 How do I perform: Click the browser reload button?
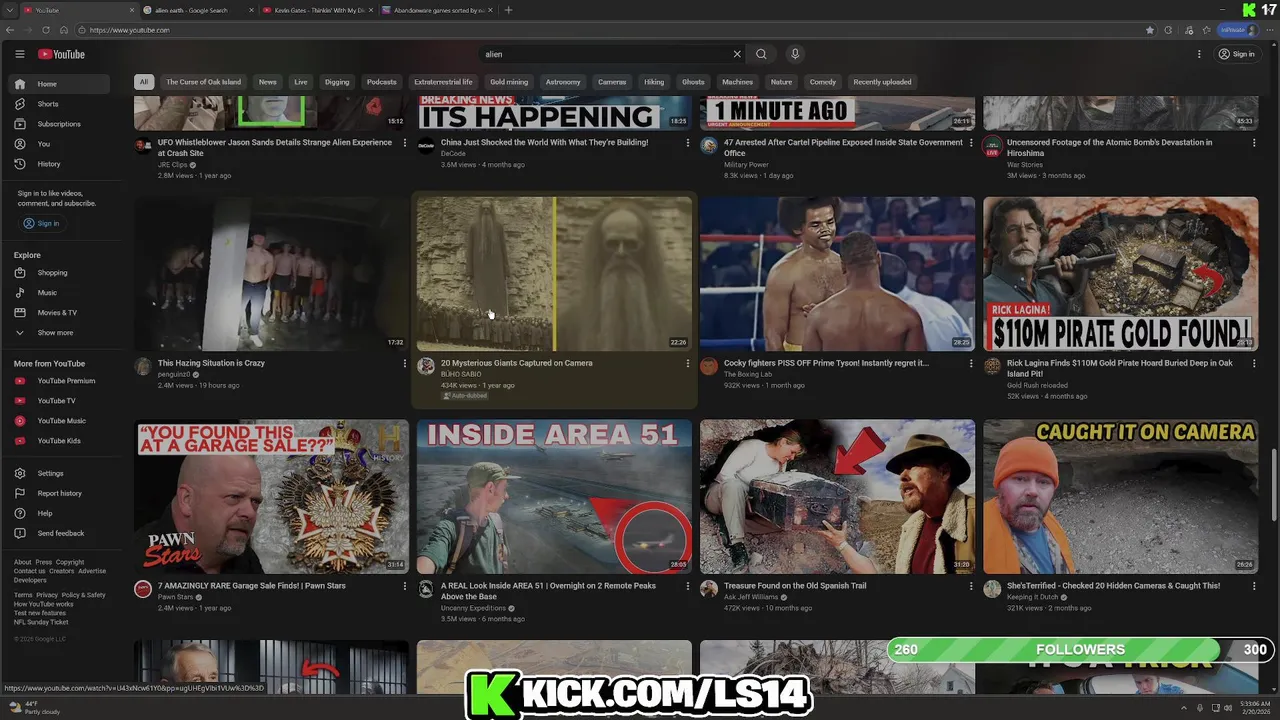[x=46, y=30]
